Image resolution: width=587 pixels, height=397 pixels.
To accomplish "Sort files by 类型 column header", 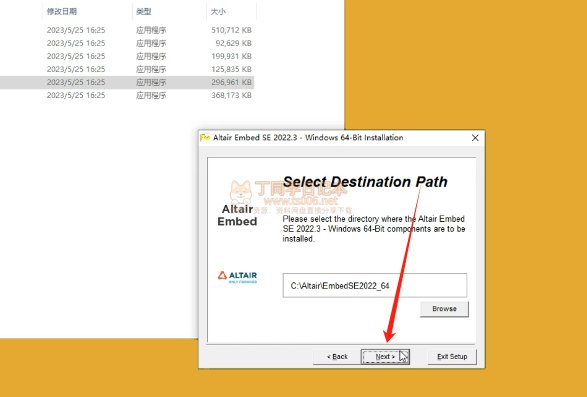I will point(144,12).
